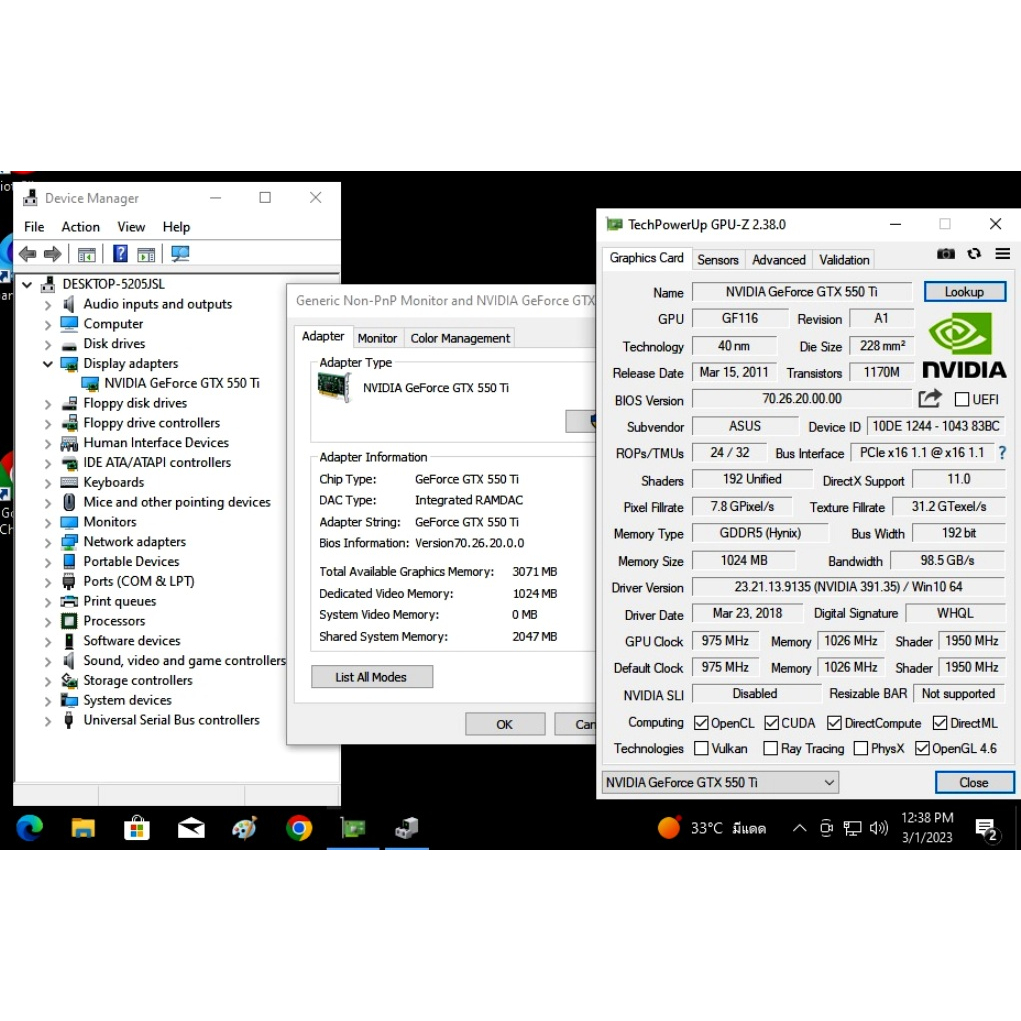The height and width of the screenshot is (1021, 1021).
Task: Click the BIOS Version field 70.26.20.00.00
Action: [802, 399]
